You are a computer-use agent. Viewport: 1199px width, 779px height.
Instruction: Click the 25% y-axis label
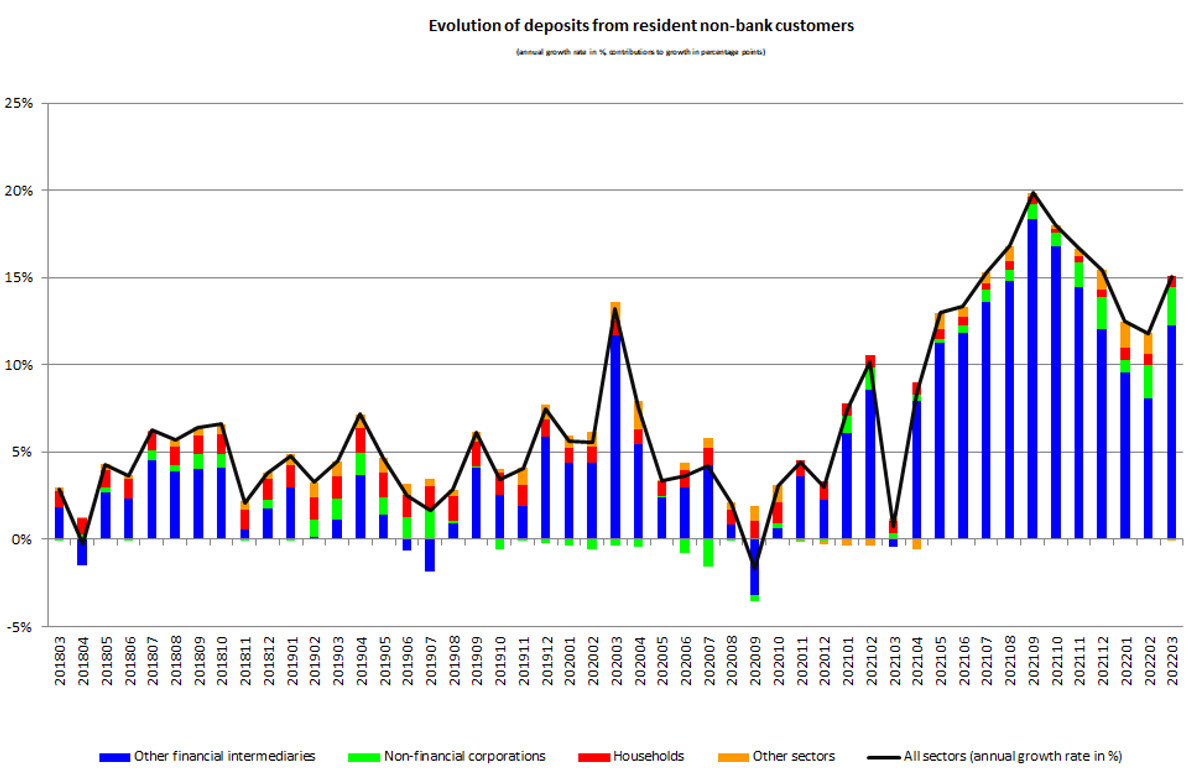[19, 103]
